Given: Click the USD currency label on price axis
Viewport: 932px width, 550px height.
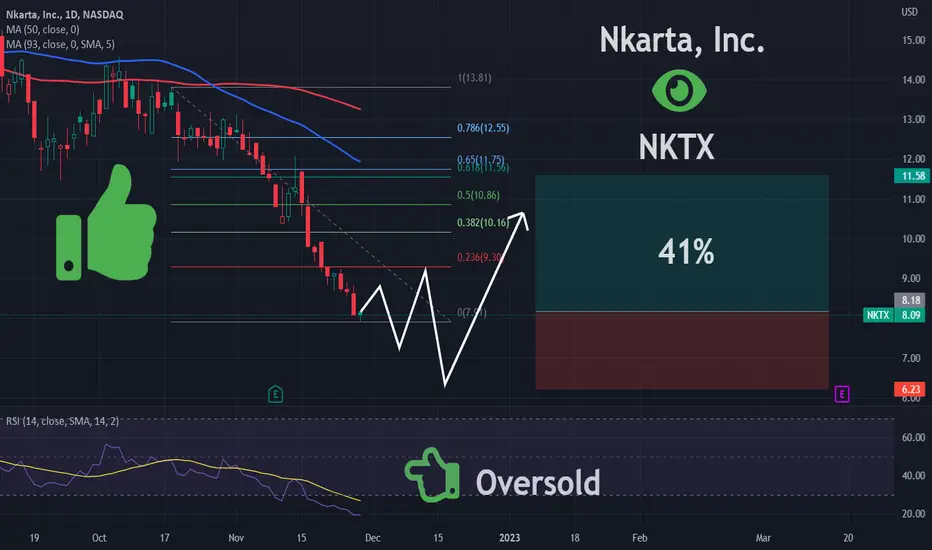Looking at the screenshot, I should (x=909, y=12).
